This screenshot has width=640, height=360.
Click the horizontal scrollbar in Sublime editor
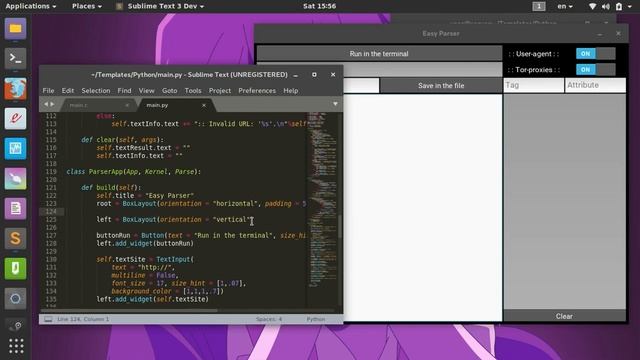[129, 310]
